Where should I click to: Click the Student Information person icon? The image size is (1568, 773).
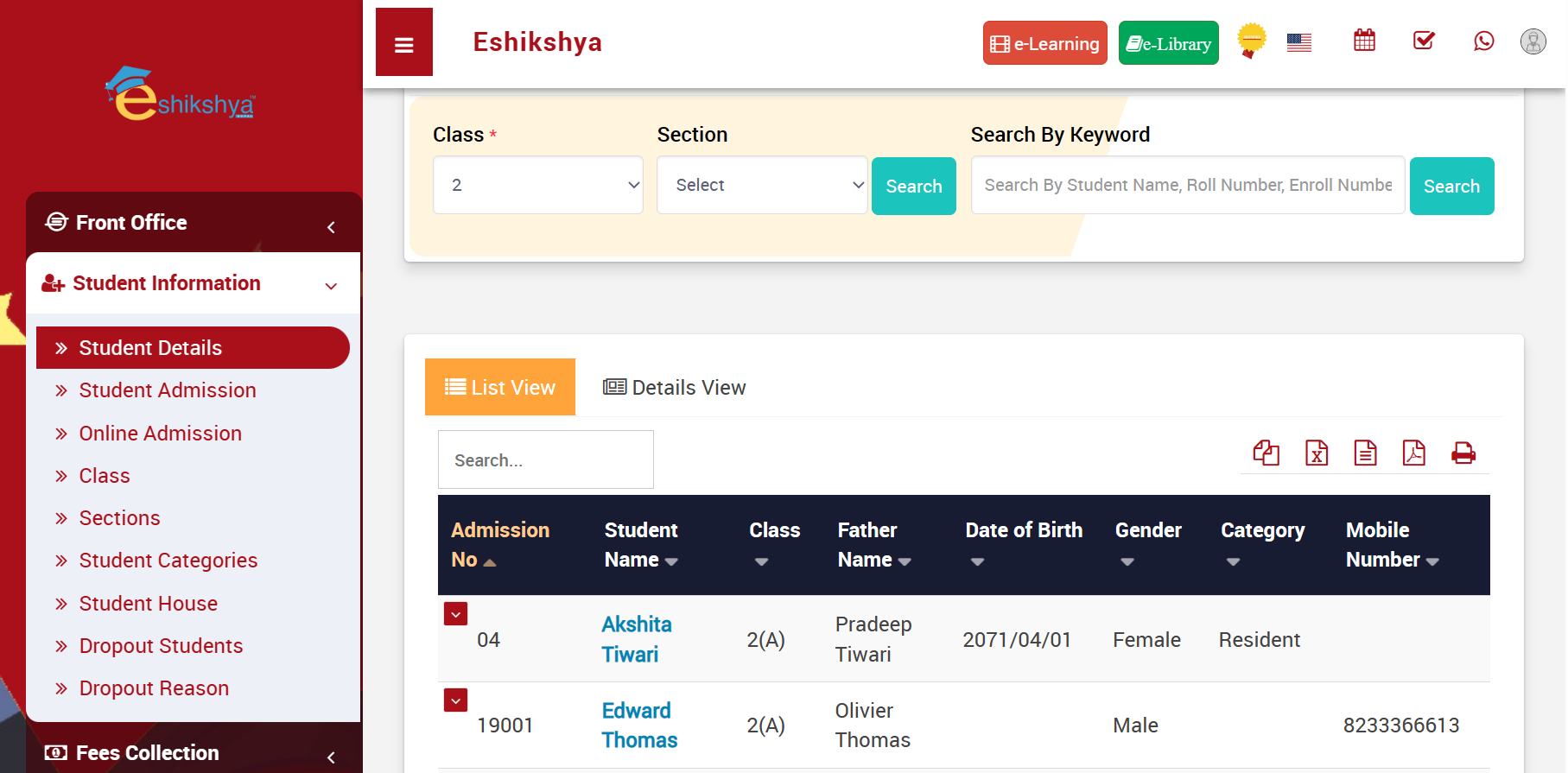click(x=53, y=283)
